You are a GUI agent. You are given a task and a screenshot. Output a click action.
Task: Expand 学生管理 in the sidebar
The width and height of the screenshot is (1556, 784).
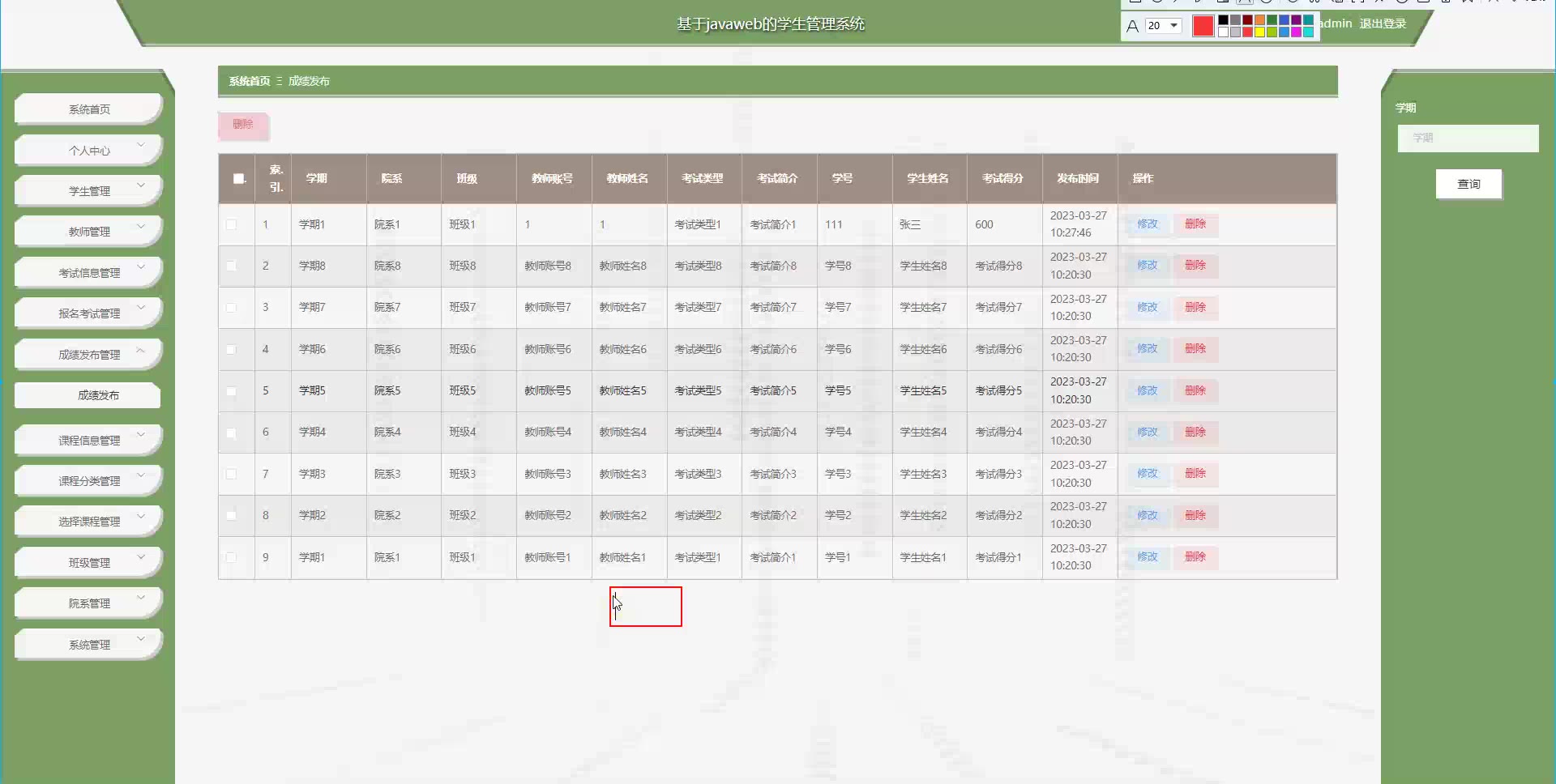coord(89,191)
